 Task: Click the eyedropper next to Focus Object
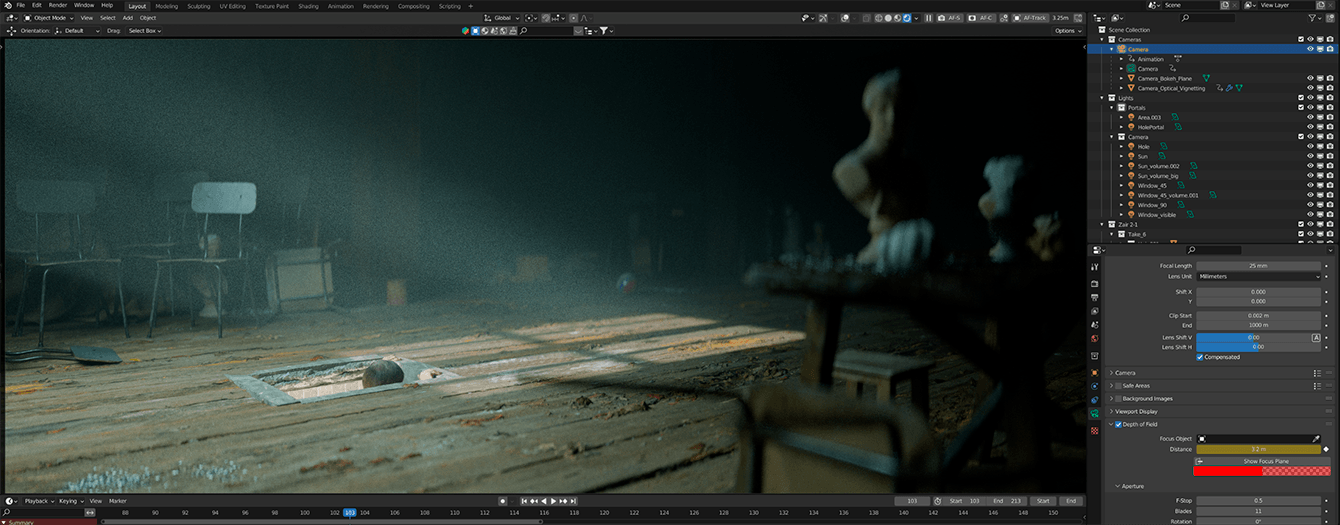point(1316,438)
